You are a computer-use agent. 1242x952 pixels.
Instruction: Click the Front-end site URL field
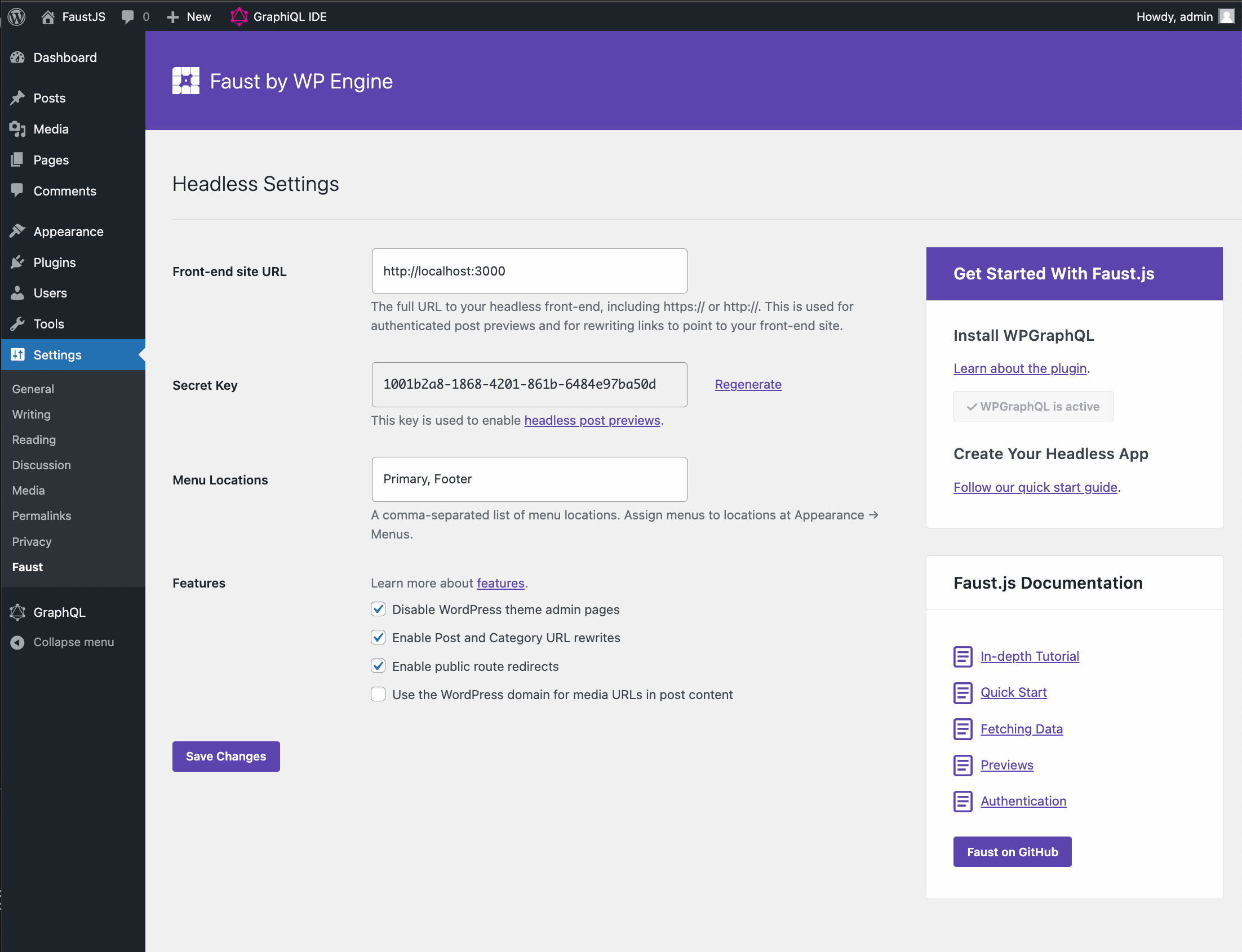point(529,271)
